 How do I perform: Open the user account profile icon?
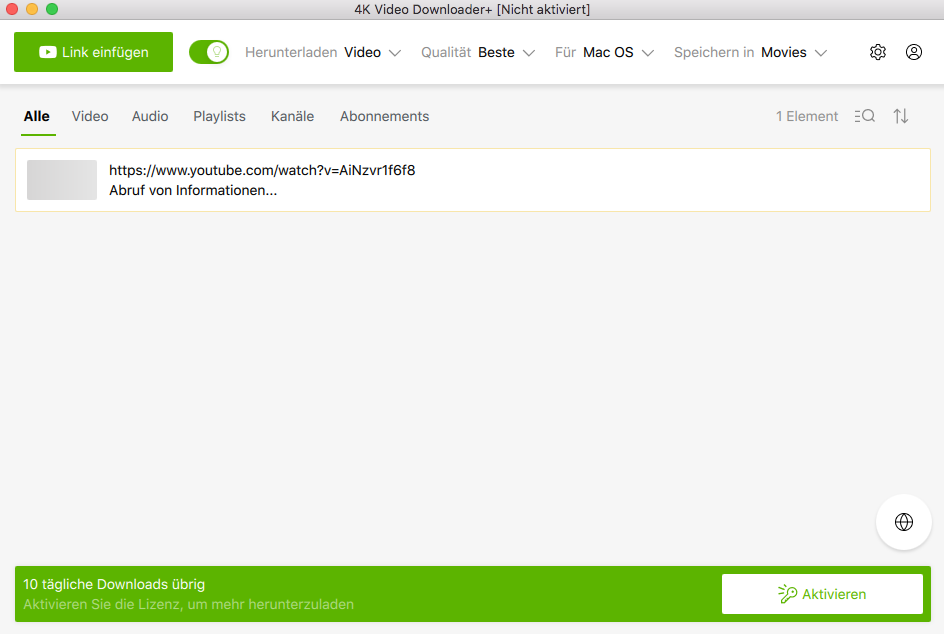[914, 52]
